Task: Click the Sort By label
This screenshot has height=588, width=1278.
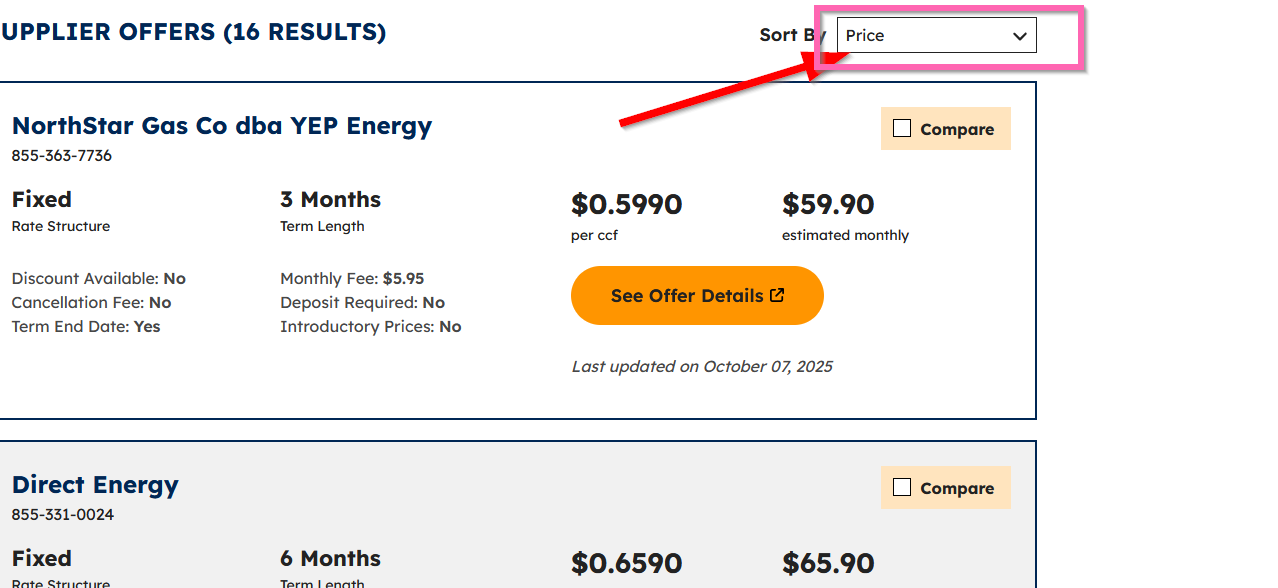Action: click(x=787, y=34)
